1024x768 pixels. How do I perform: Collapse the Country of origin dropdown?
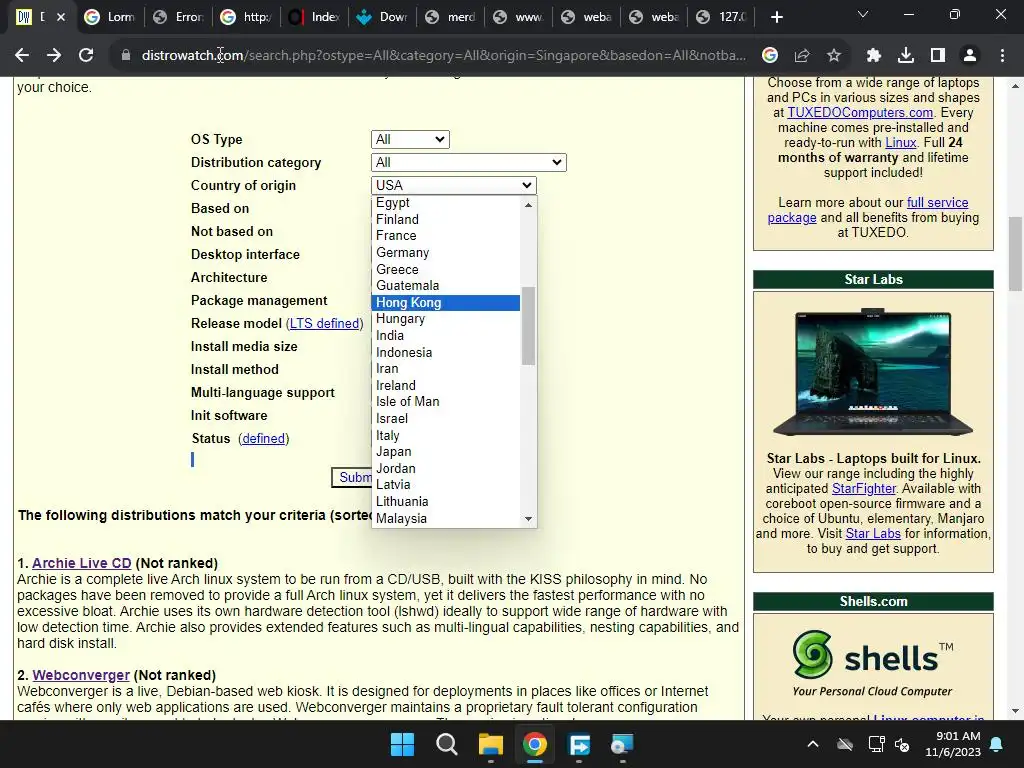click(x=454, y=185)
